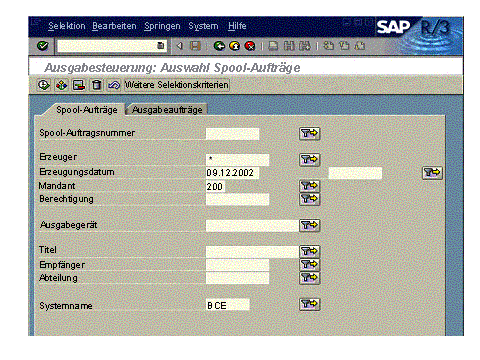Click the trash can delete icon
Image resolution: width=480 pixels, height=360 pixels.
tap(96, 85)
